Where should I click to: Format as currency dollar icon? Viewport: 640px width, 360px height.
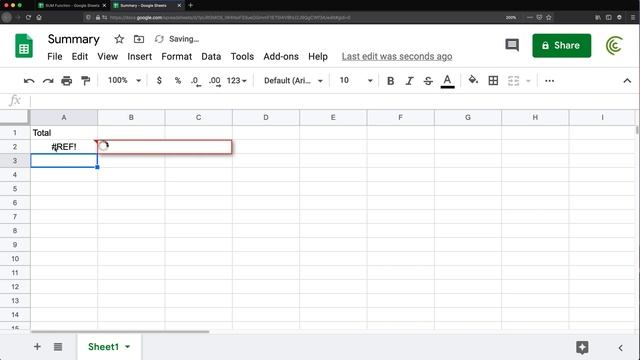(159, 81)
